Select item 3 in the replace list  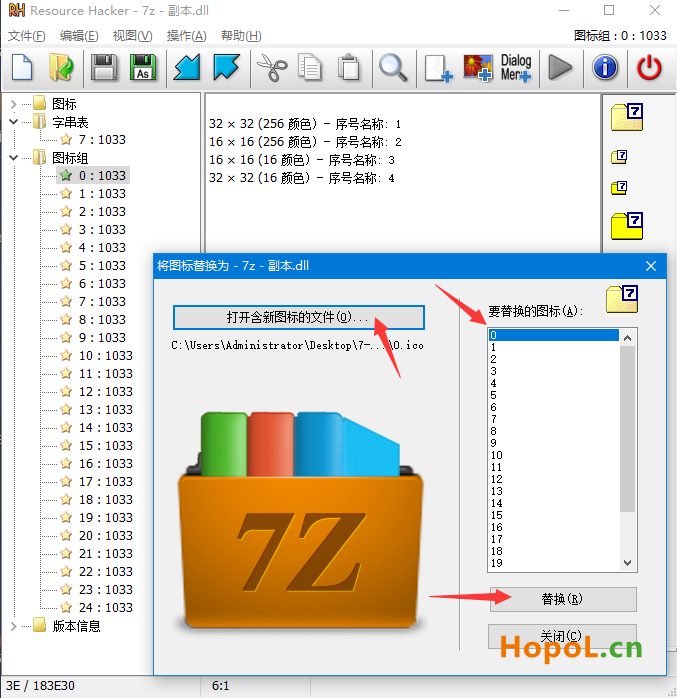554,371
